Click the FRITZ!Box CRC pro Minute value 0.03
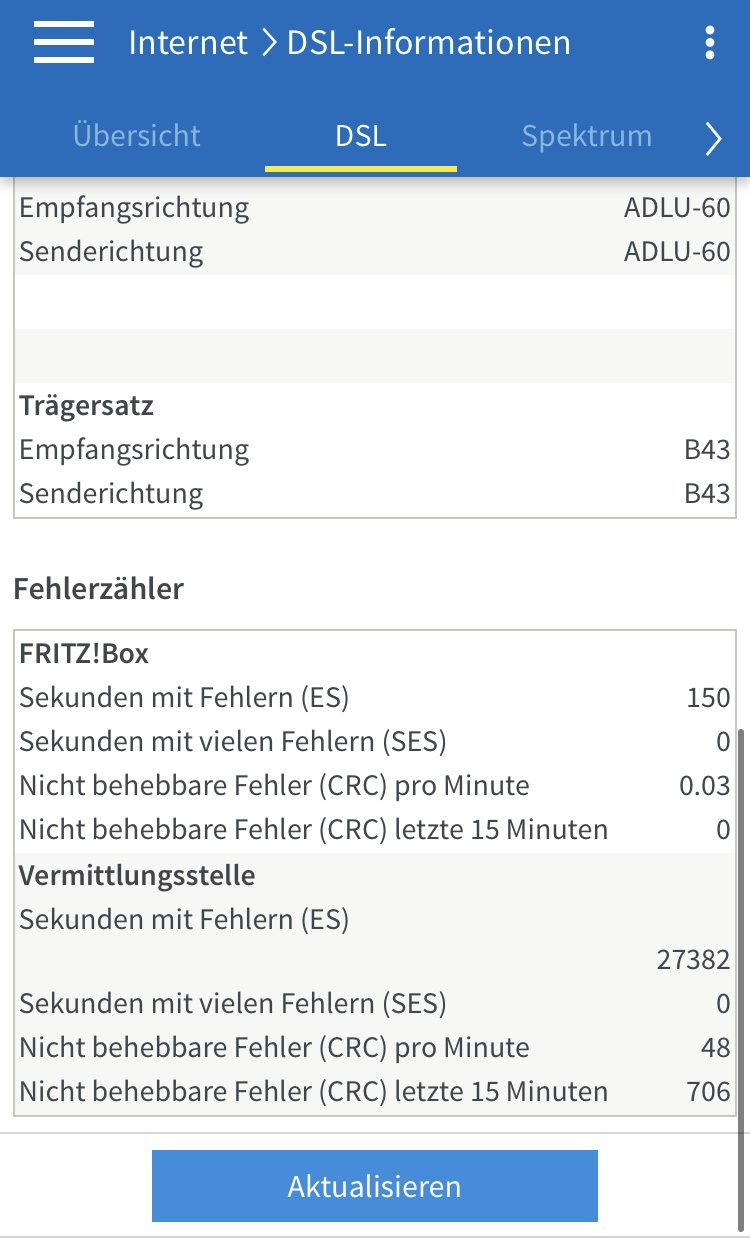Screen dimensions: 750x1238 click(705, 786)
